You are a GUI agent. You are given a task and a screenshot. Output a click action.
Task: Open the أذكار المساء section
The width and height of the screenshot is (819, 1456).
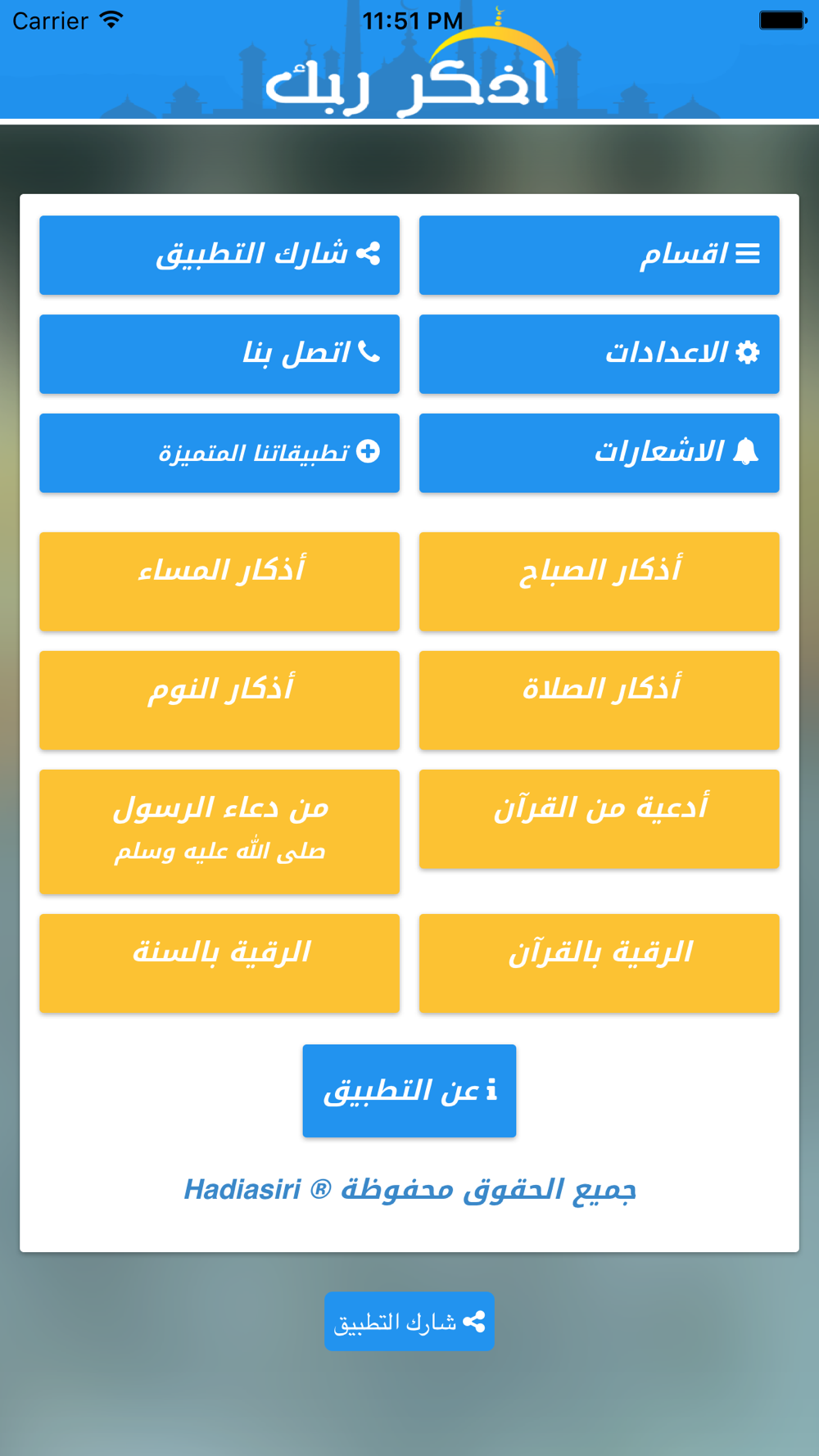(219, 581)
